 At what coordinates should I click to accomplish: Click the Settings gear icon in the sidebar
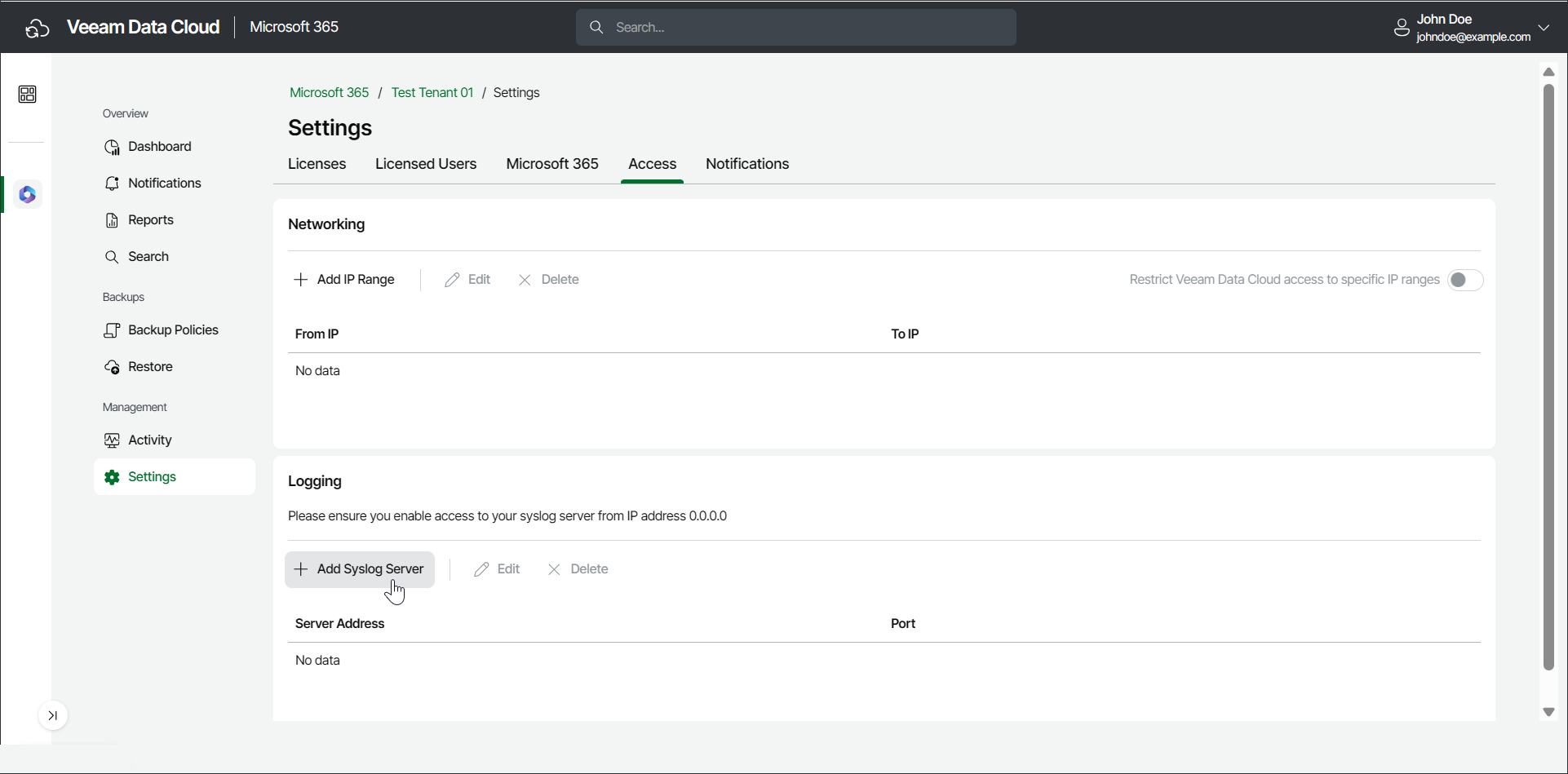(113, 477)
